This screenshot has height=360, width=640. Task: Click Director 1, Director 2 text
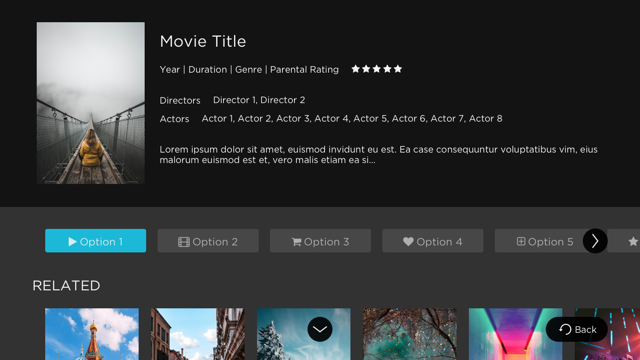point(259,100)
